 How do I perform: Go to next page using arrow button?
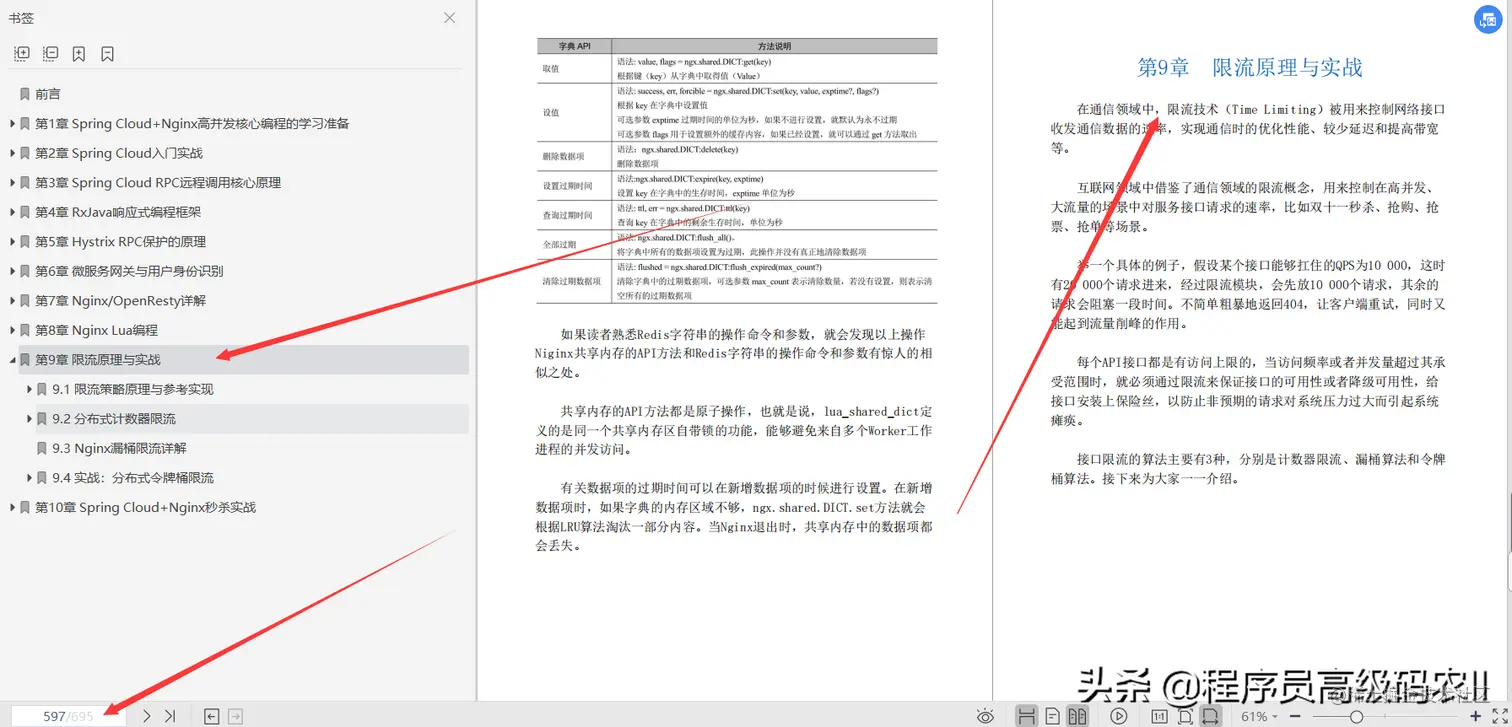146,716
